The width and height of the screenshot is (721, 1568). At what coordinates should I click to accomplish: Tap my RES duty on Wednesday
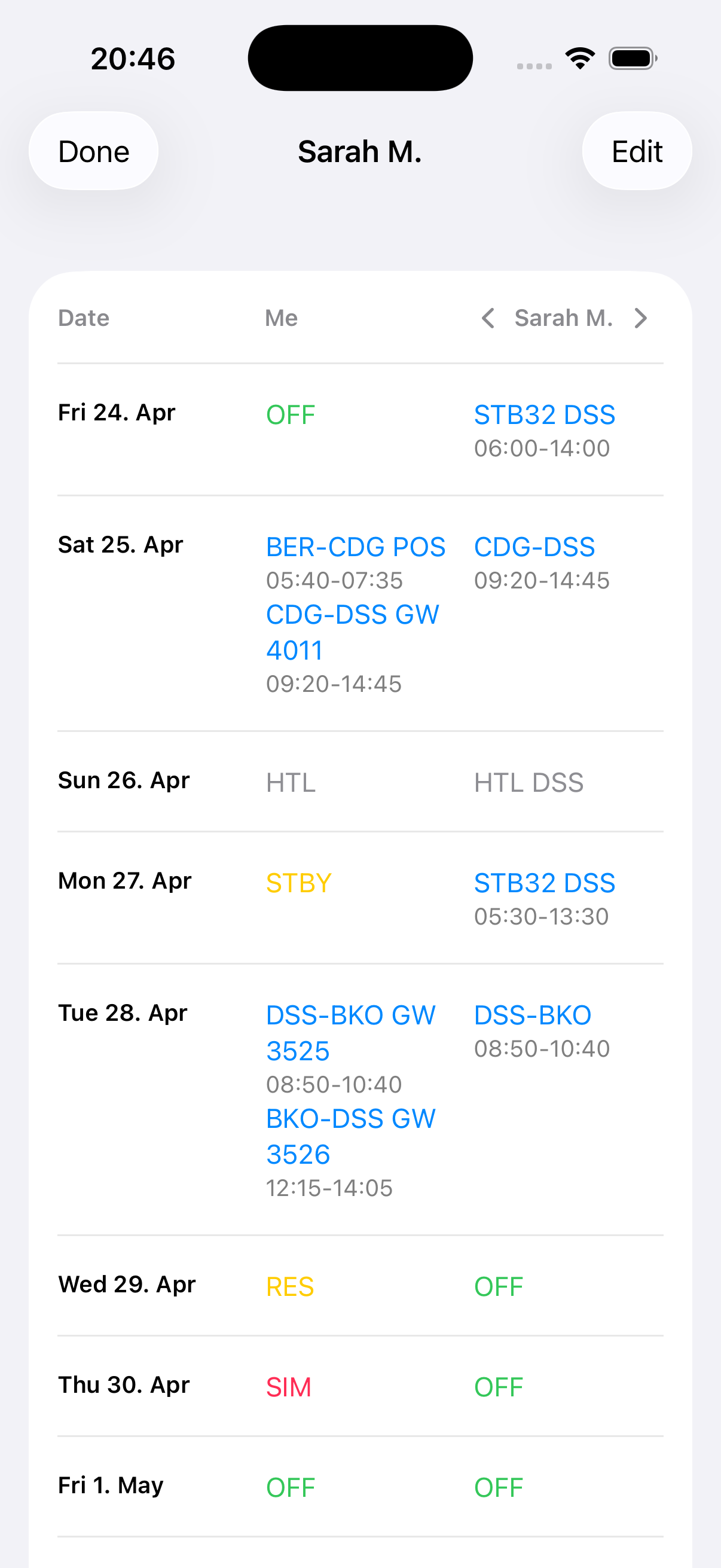pyautogui.click(x=289, y=1287)
